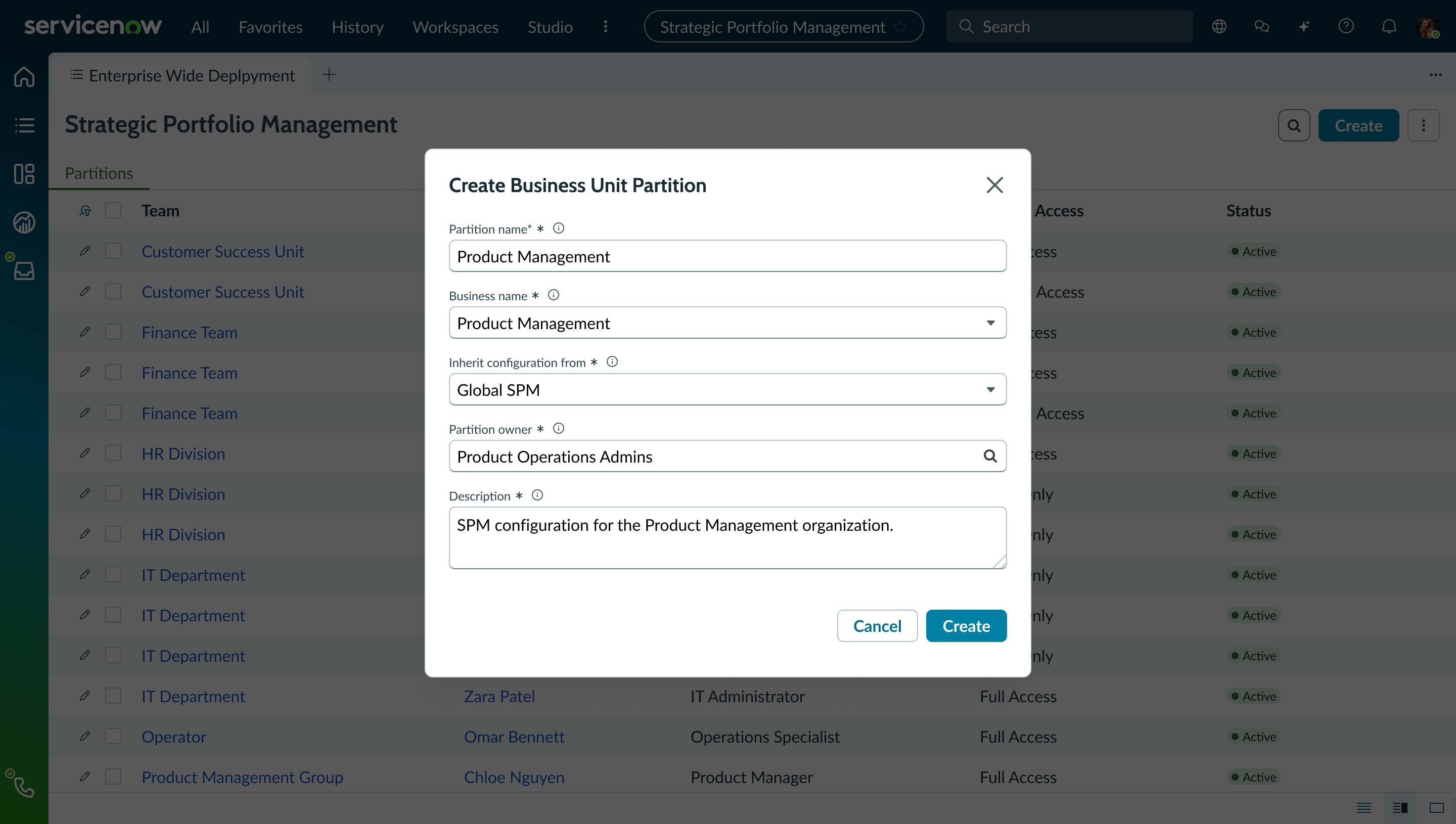The height and width of the screenshot is (824, 1456).
Task: Click Cancel in the dialog
Action: 877,625
